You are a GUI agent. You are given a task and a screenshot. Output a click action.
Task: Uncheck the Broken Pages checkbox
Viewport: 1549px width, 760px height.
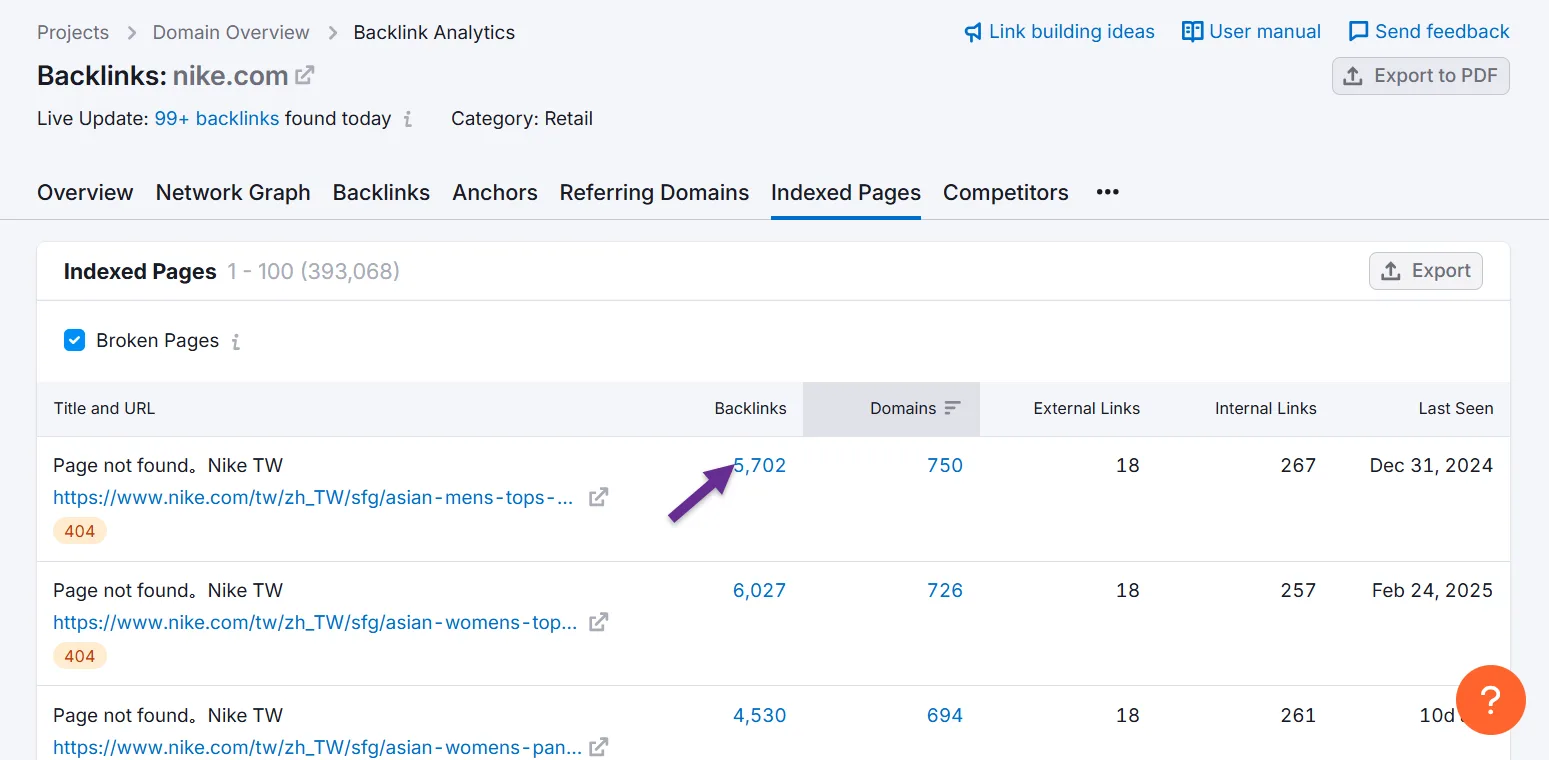(74, 341)
